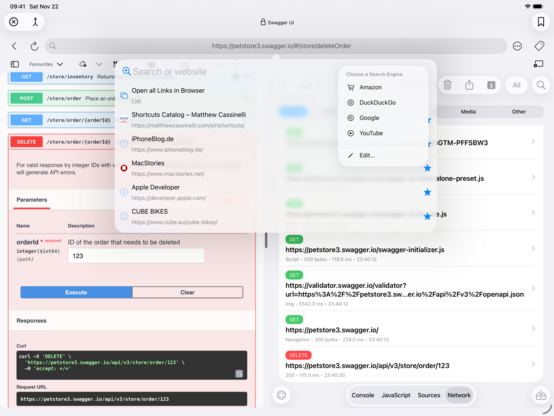Click the blue search engine magnifier icon

126,71
